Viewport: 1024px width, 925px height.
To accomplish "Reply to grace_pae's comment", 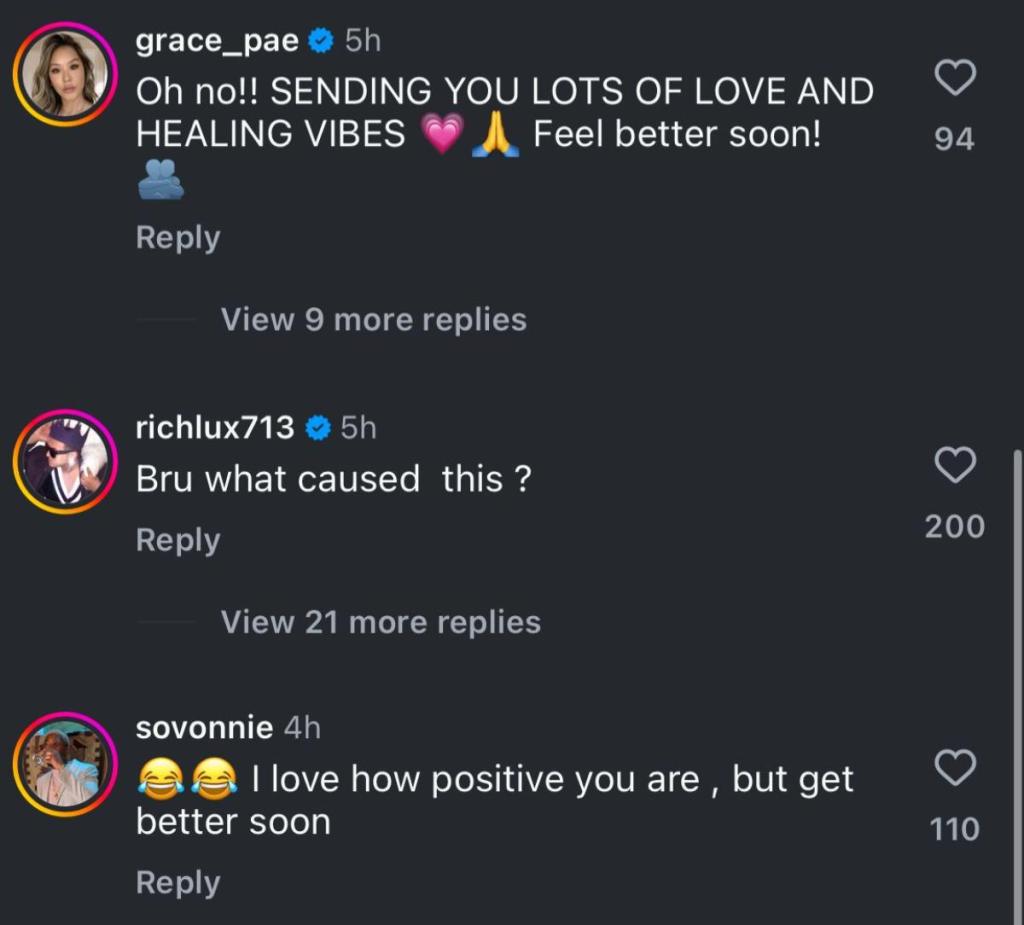I will [x=177, y=238].
